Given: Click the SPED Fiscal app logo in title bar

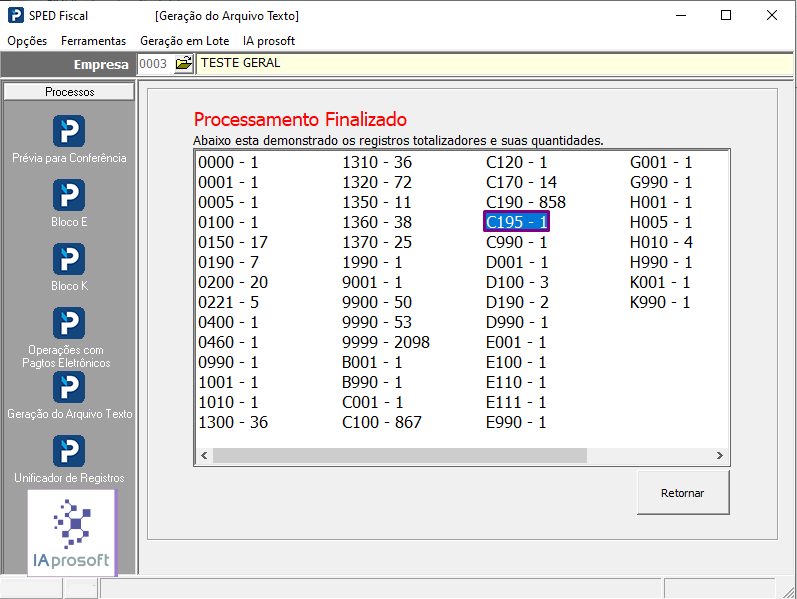Looking at the screenshot, I should 16,15.
